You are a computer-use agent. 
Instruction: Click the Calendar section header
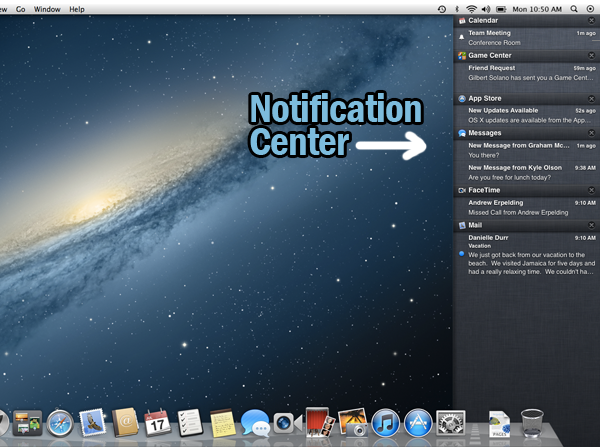pyautogui.click(x=527, y=21)
